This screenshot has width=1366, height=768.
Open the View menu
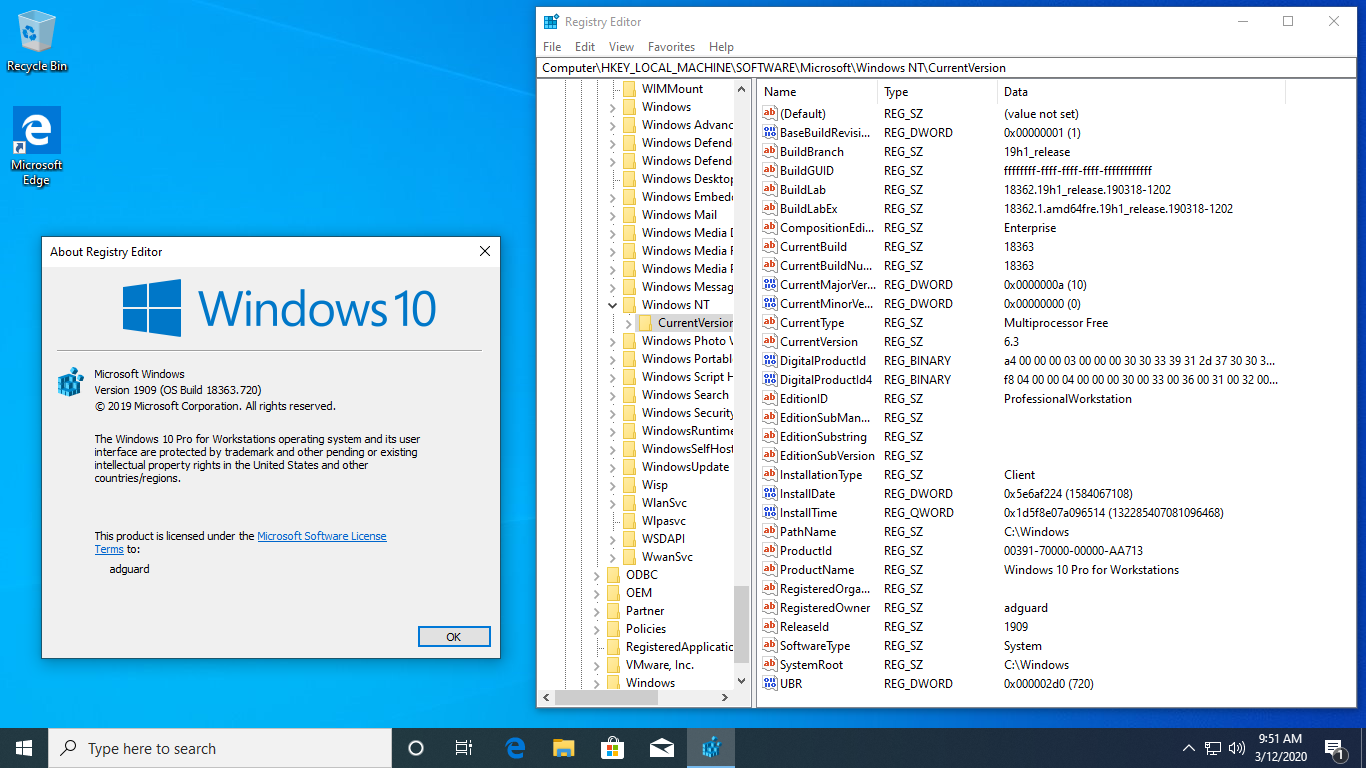[x=621, y=47]
